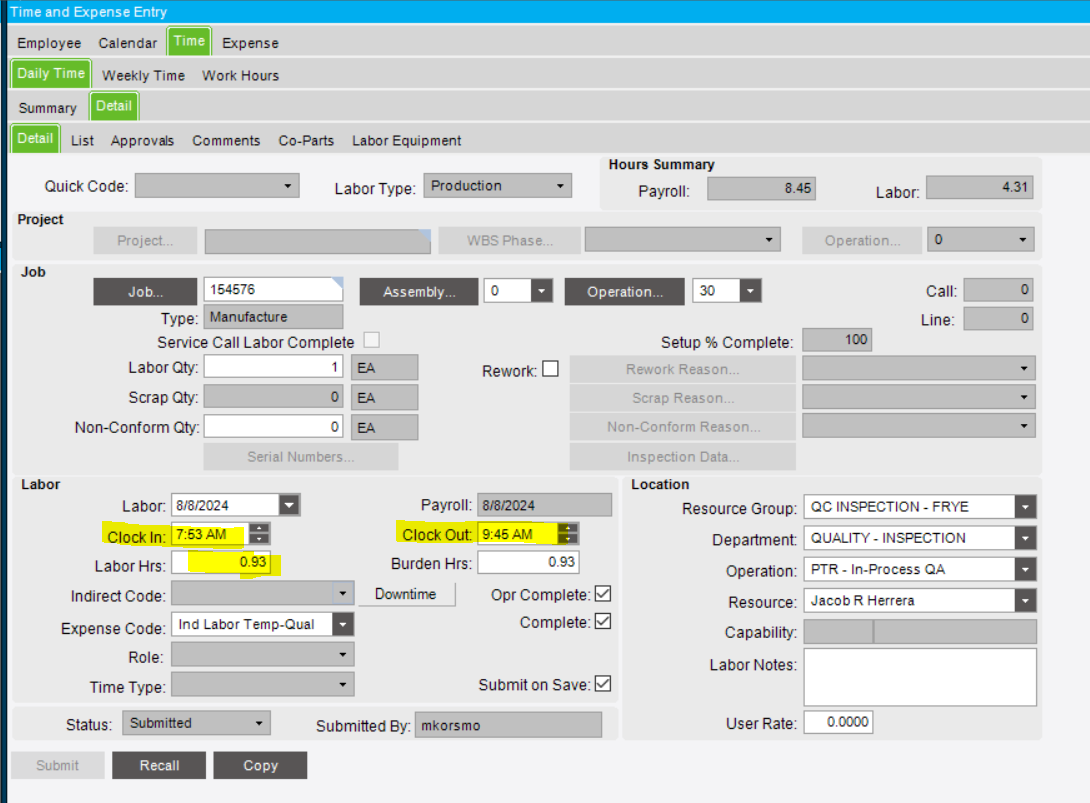Open the Location Operation PTR dropdown
Screen dimensions: 1090x803
click(x=1025, y=569)
